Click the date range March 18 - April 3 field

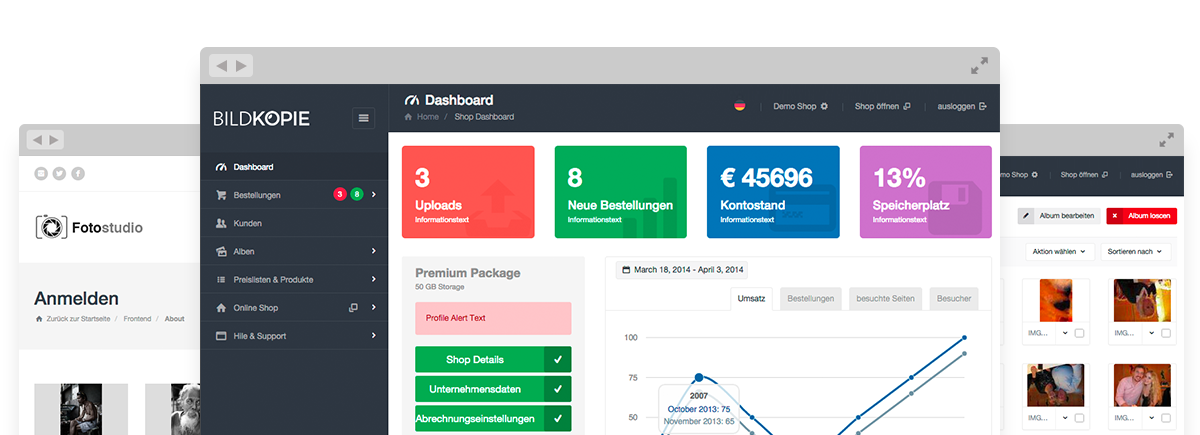(x=682, y=270)
